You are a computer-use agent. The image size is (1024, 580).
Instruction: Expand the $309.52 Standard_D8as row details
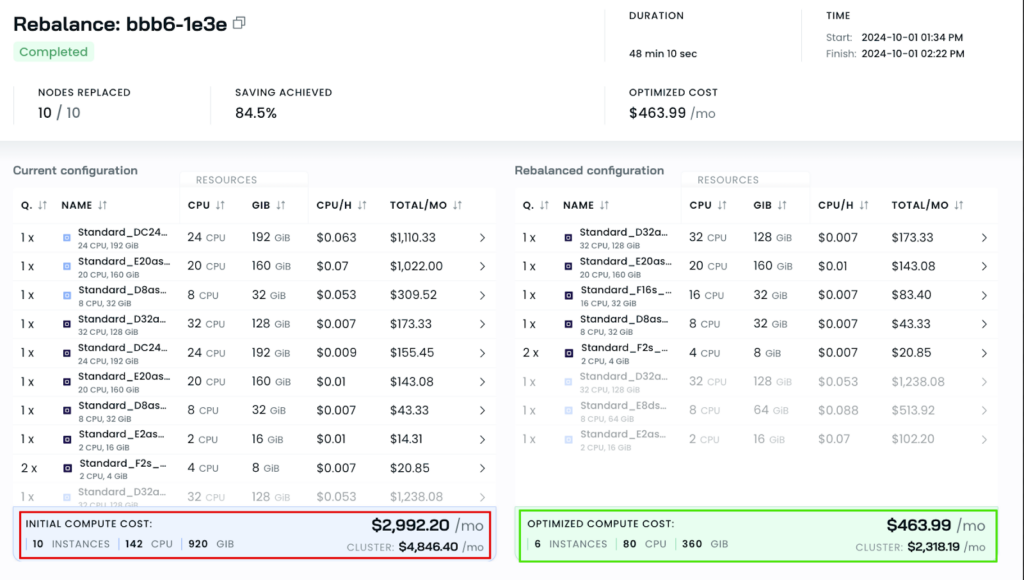coord(482,296)
